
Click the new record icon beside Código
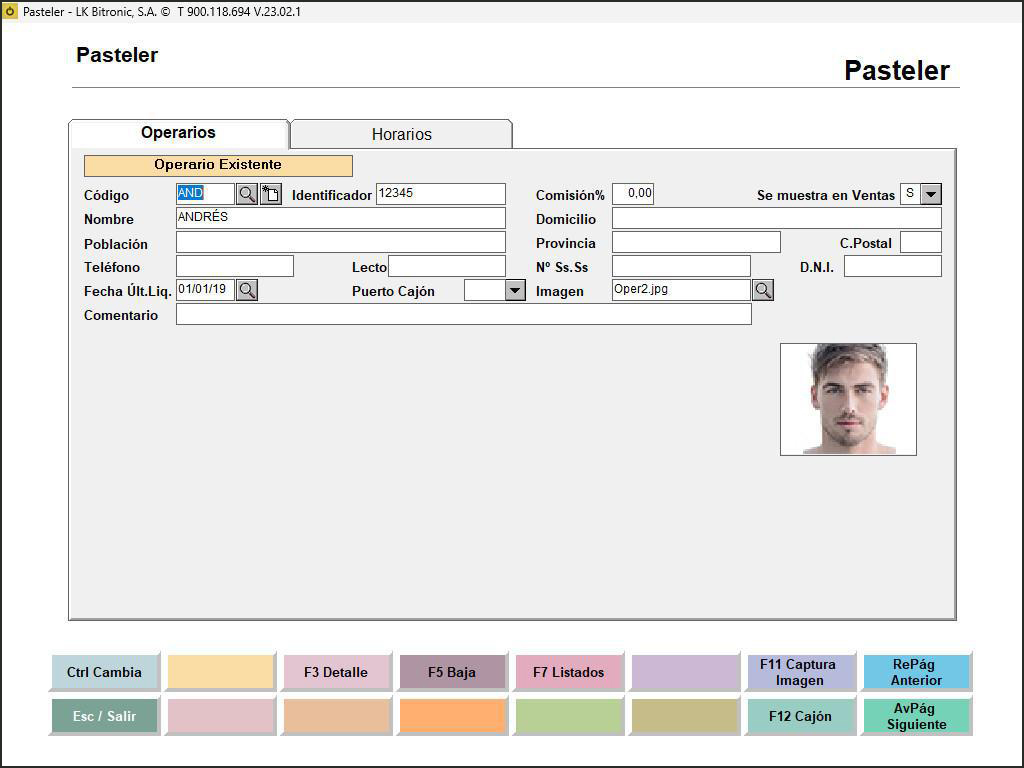[271, 194]
